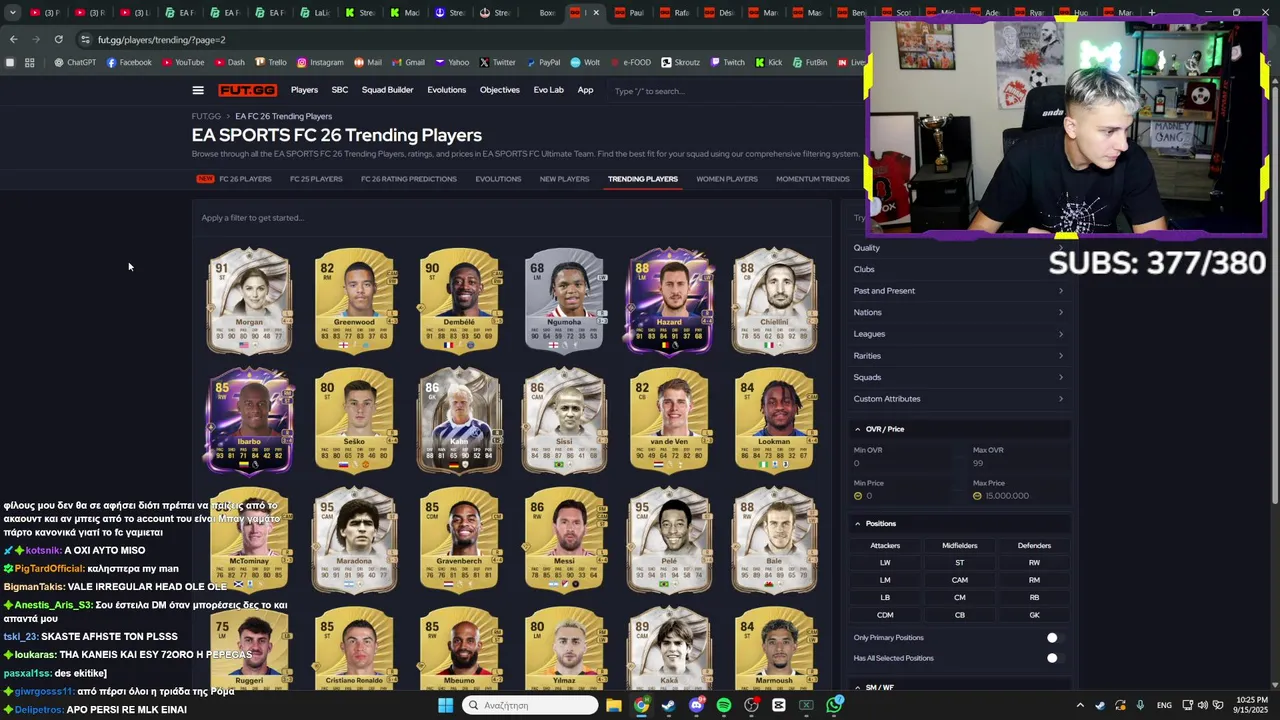
Task: Select the CAM position filter
Action: 960,580
